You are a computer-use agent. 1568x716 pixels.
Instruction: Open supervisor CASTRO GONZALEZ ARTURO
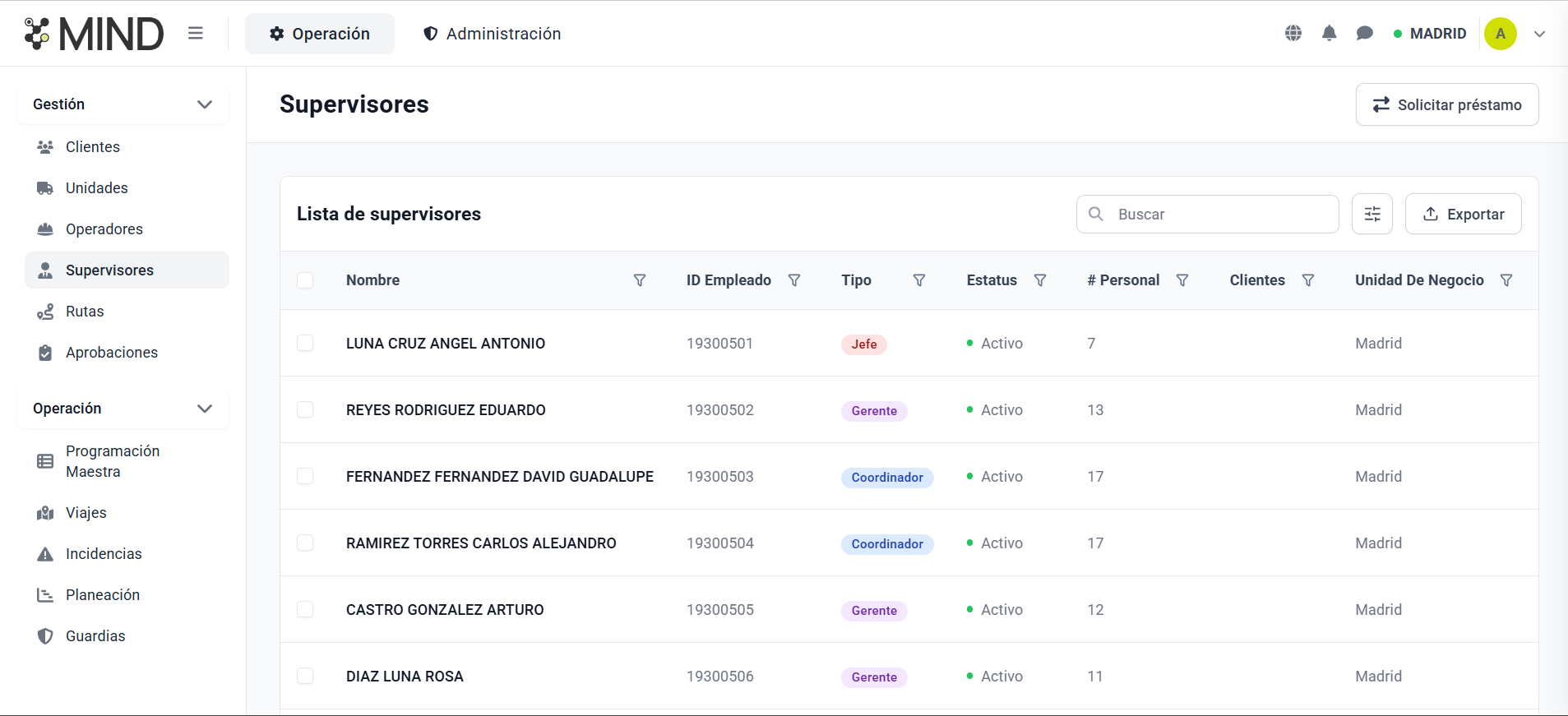point(445,610)
